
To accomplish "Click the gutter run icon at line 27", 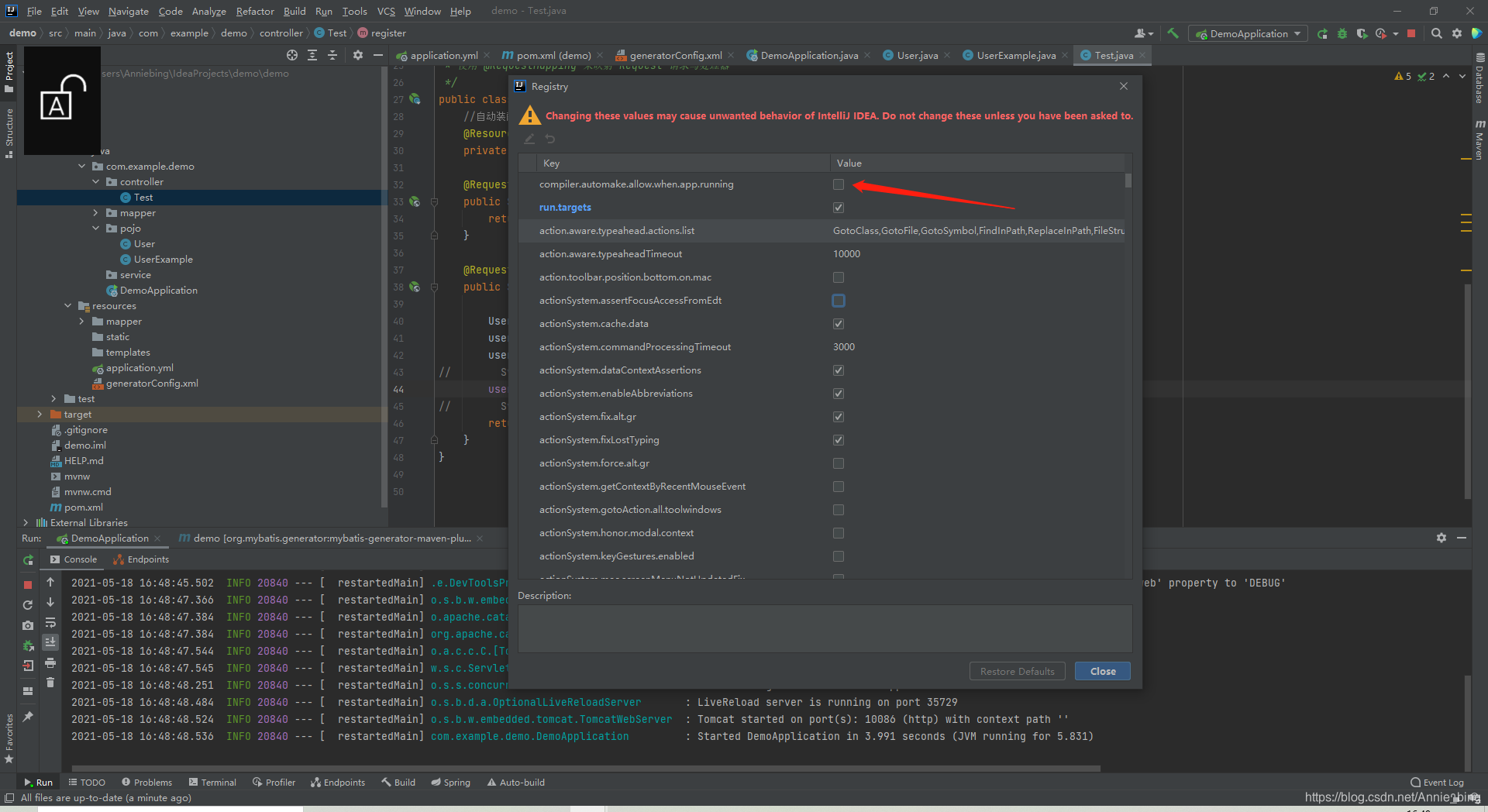I will [x=415, y=99].
